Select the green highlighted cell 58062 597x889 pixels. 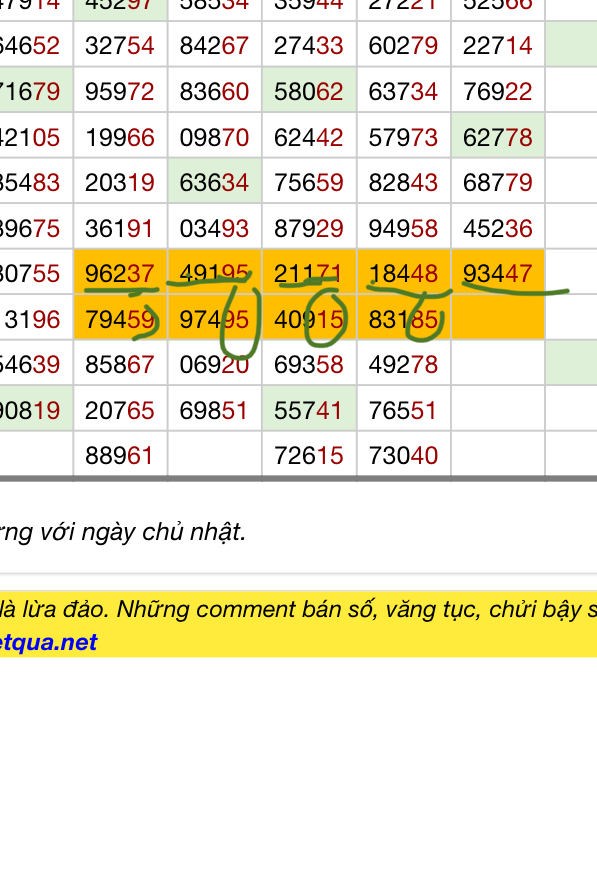pos(309,91)
